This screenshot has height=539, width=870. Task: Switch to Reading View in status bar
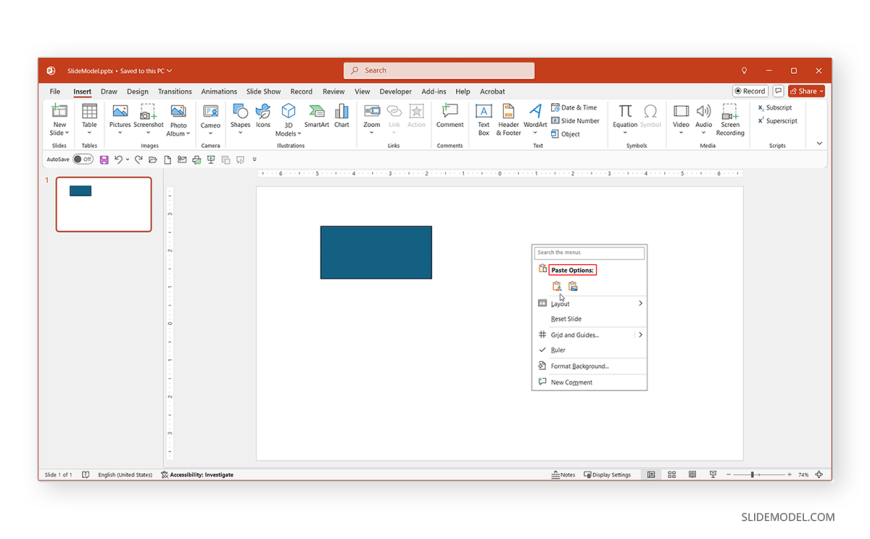[692, 475]
